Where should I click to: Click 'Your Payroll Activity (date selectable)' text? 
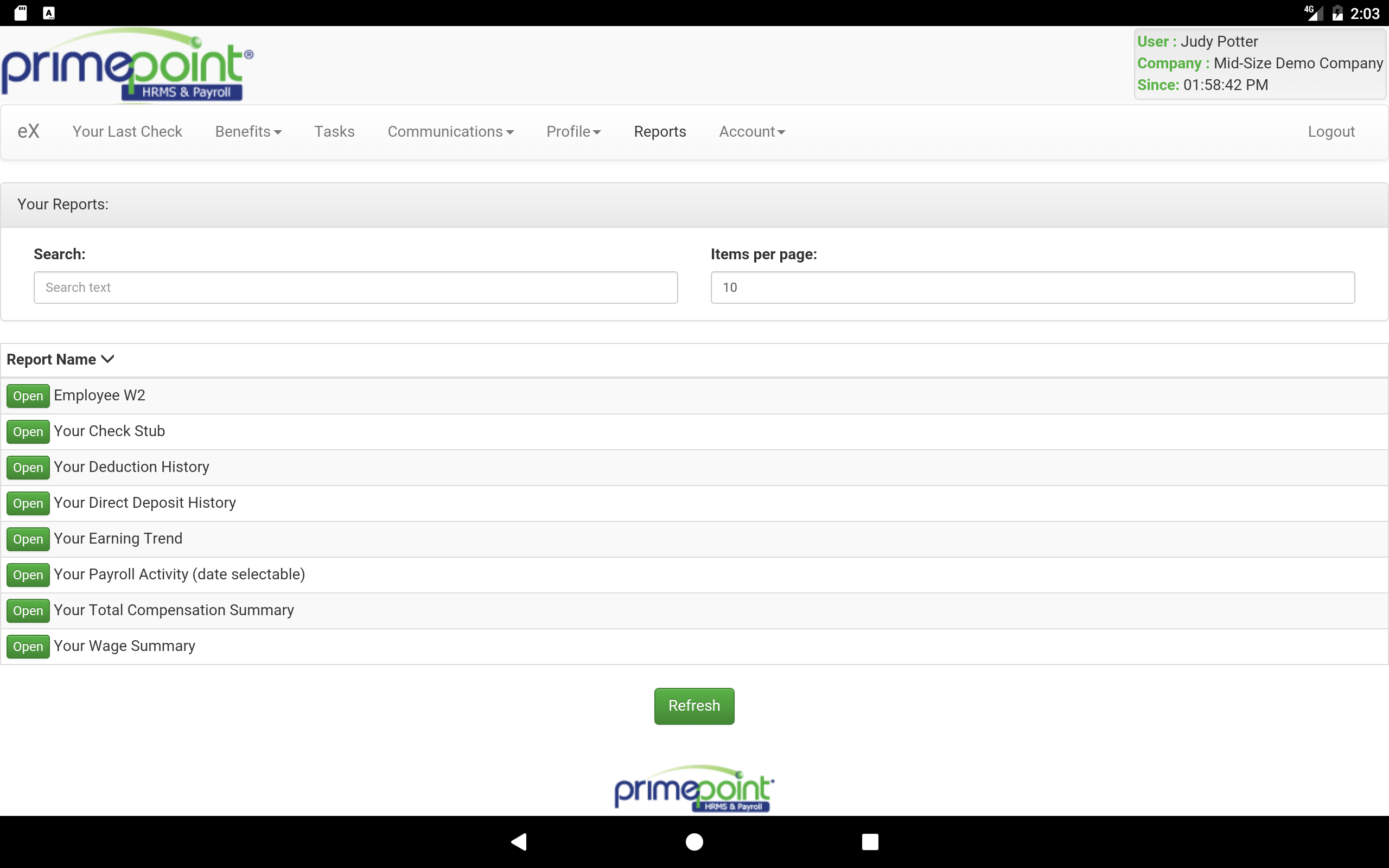179,574
